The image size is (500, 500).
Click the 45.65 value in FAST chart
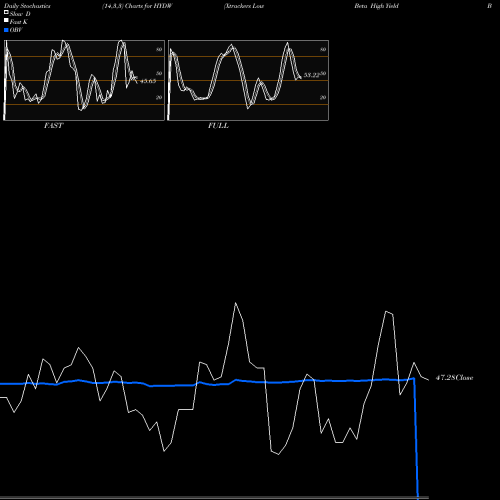[148, 81]
